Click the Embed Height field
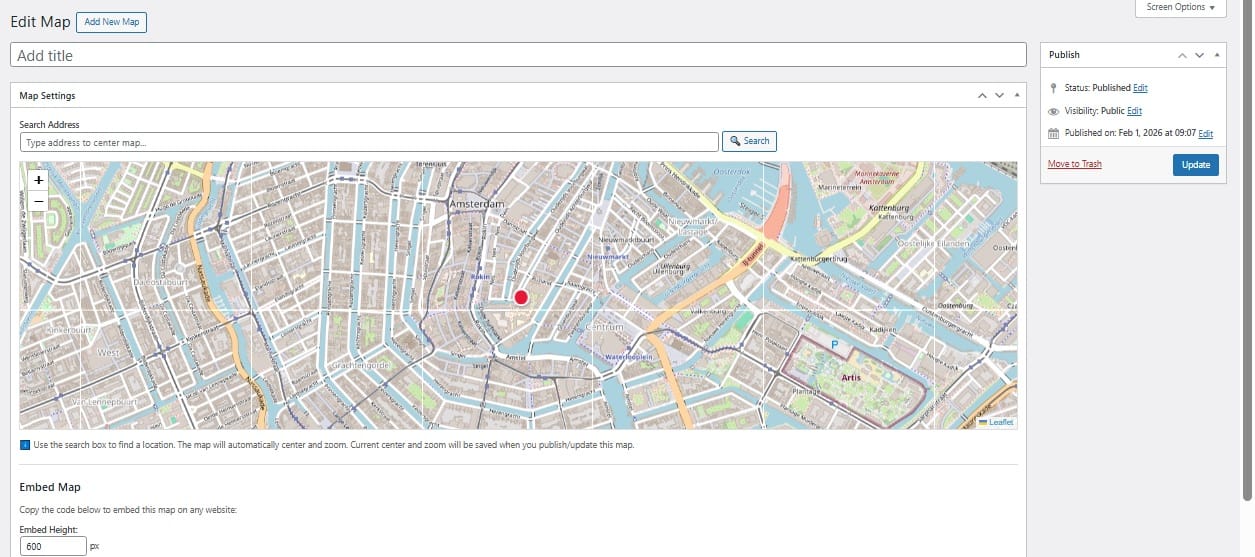 click(x=53, y=546)
